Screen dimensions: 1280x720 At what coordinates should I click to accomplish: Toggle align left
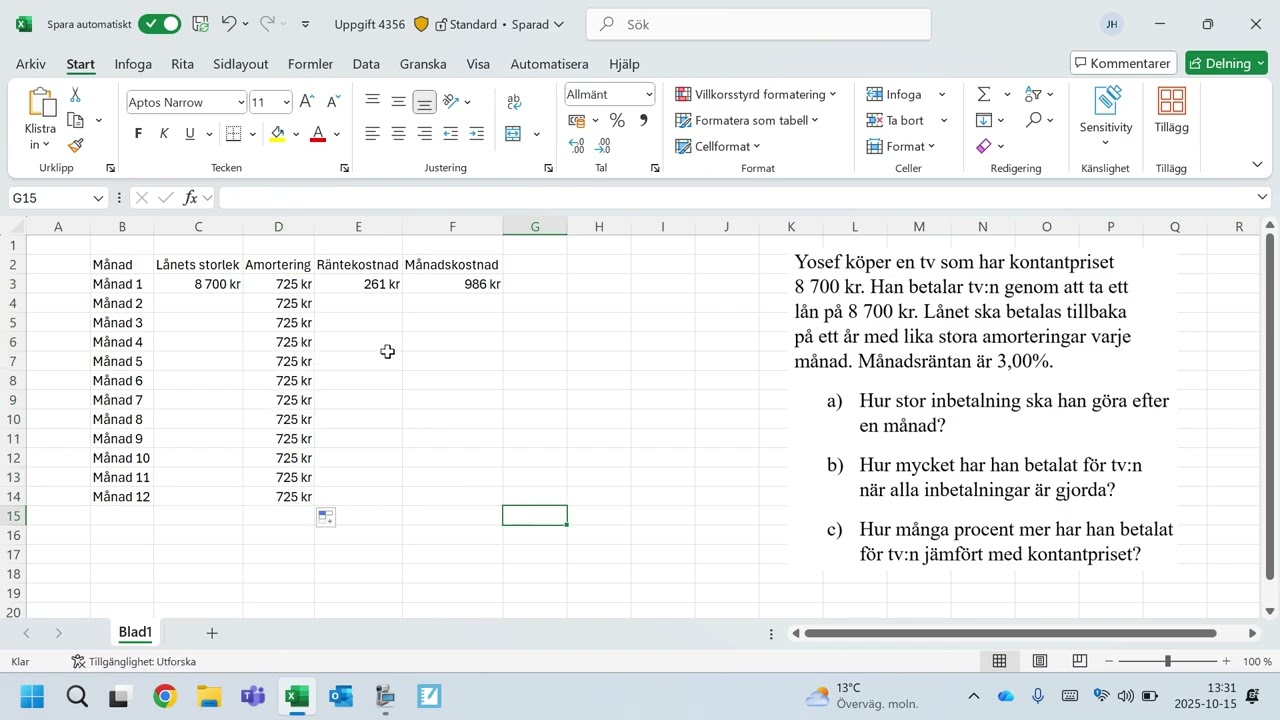point(372,134)
